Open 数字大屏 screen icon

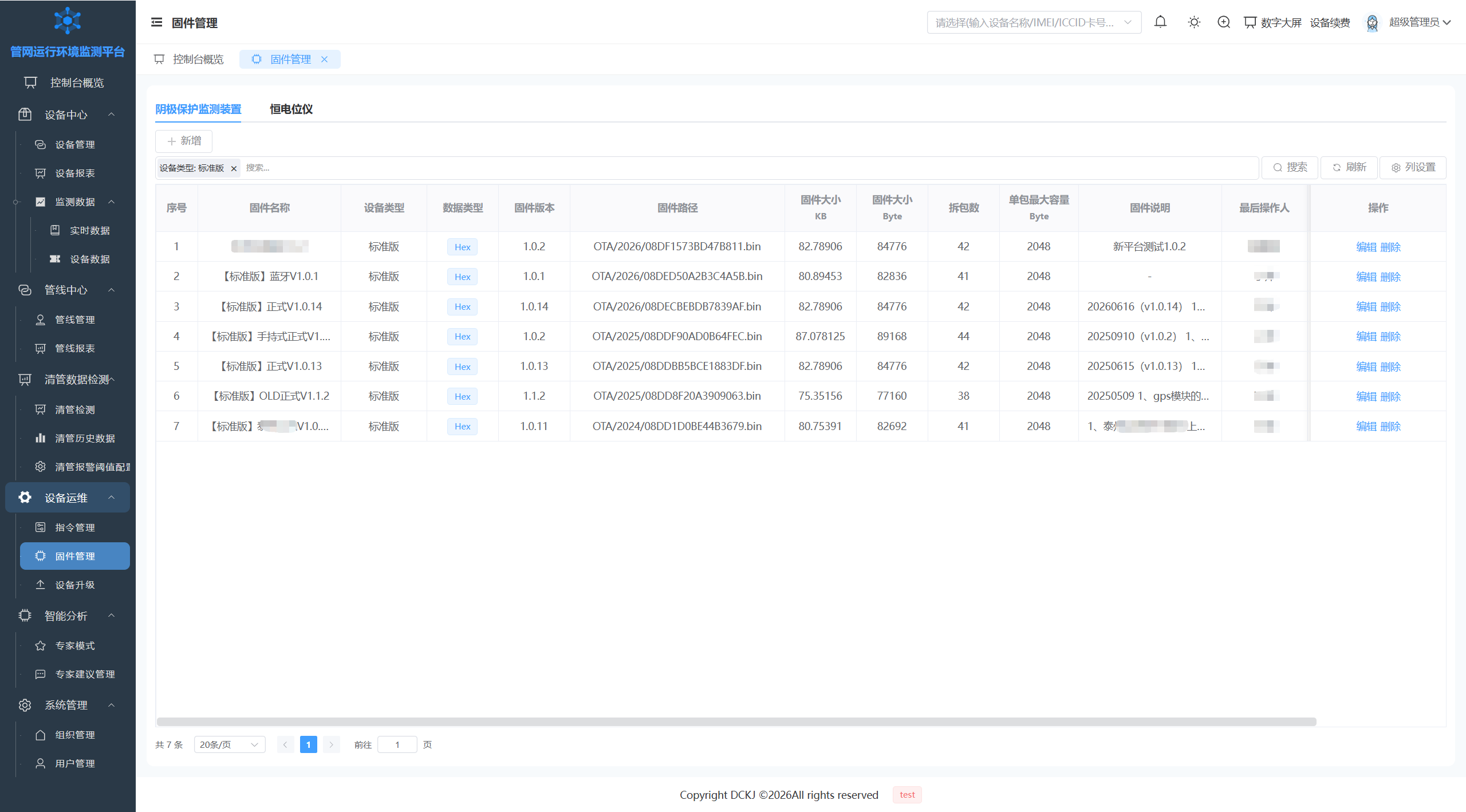pyautogui.click(x=1250, y=22)
